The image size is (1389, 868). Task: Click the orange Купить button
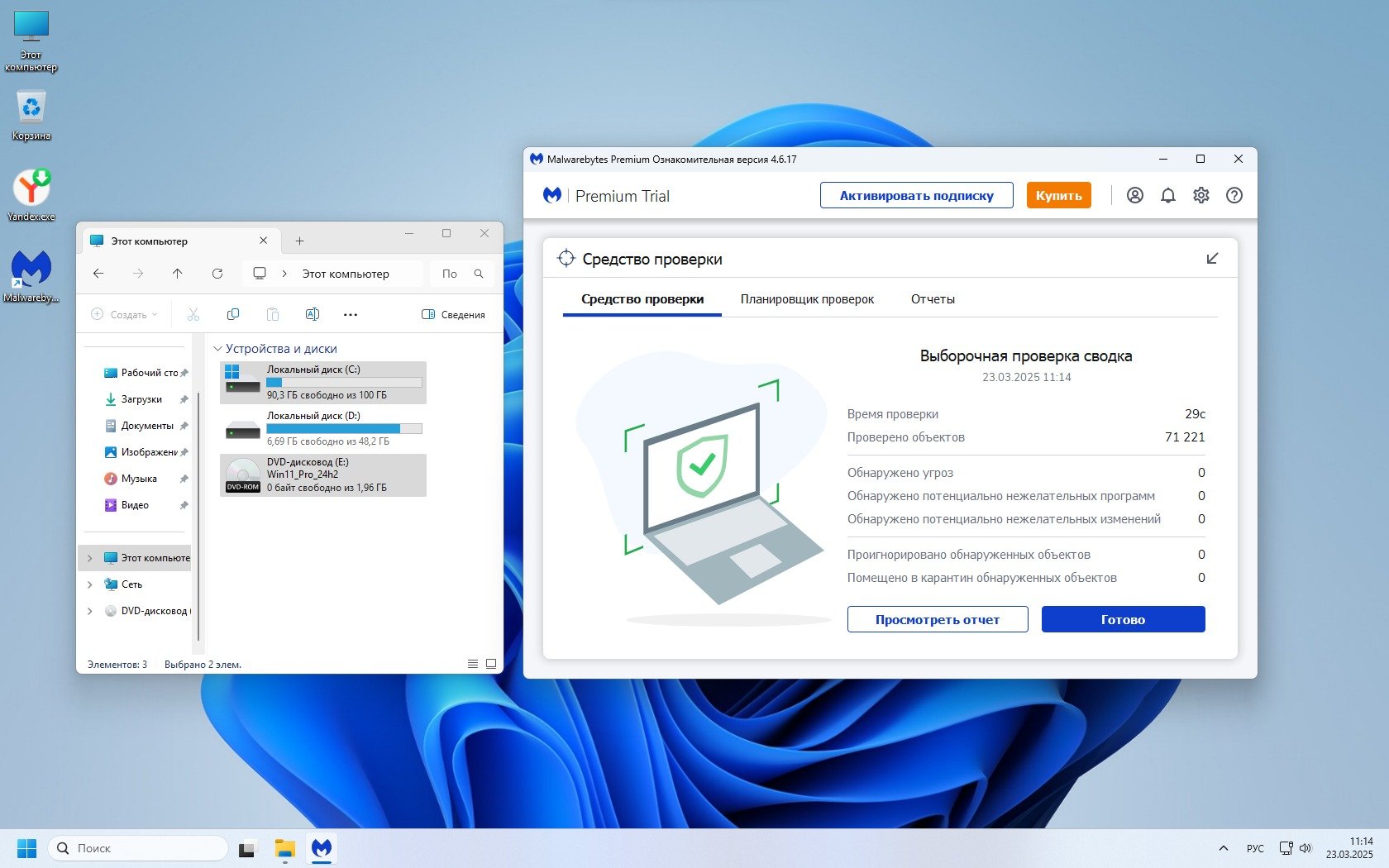(1058, 195)
